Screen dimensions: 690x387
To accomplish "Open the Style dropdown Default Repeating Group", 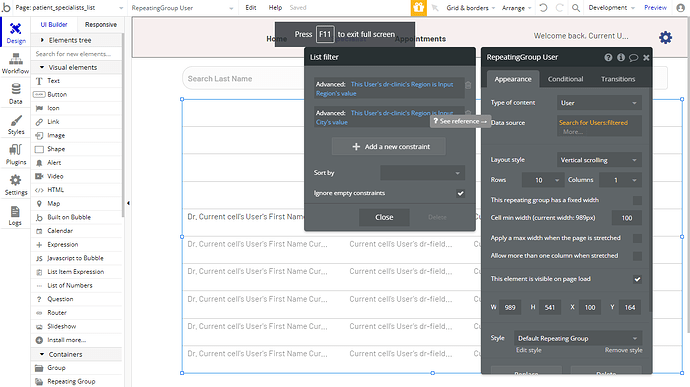I will tap(577, 339).
